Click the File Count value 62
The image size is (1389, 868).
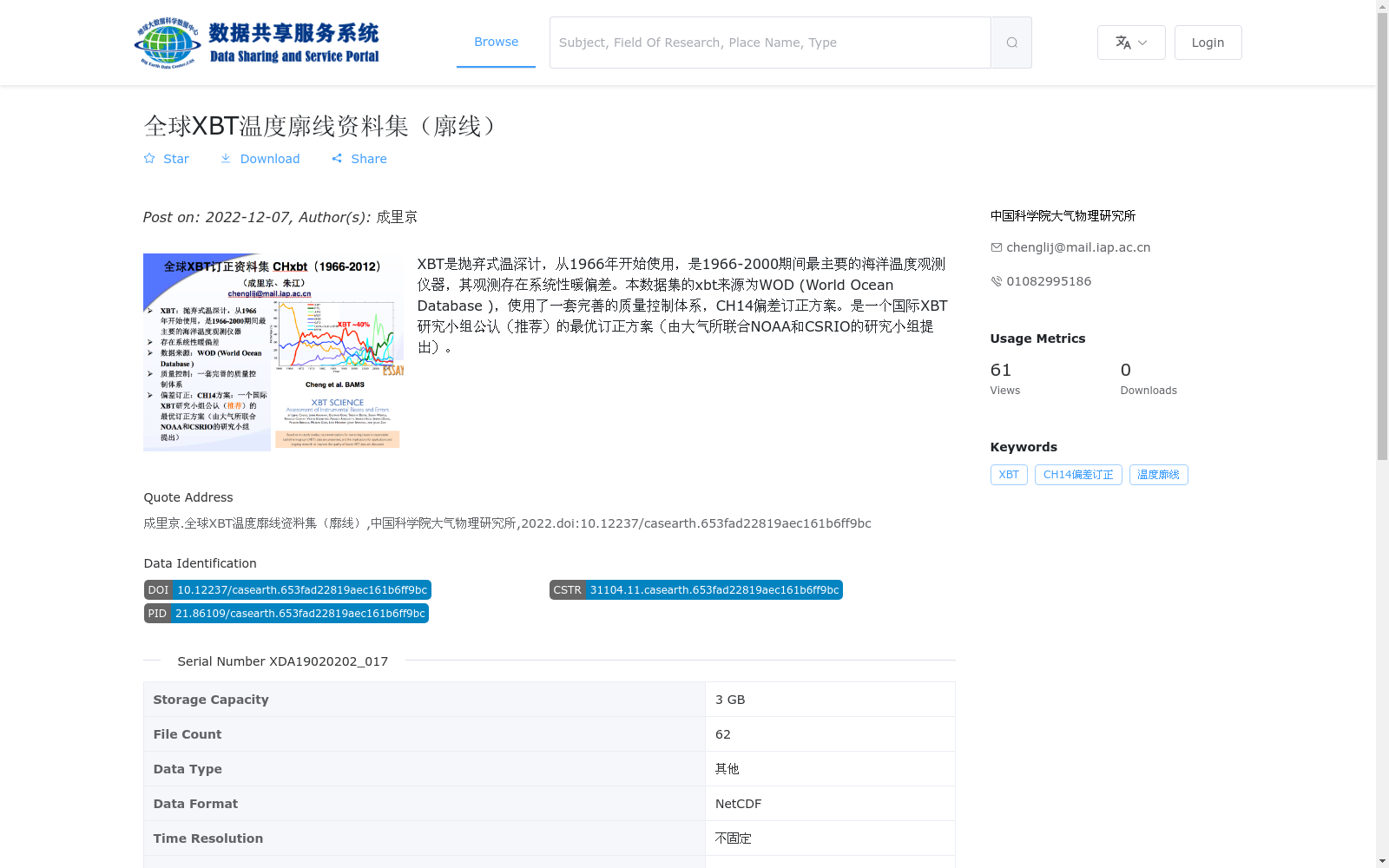[x=723, y=734]
